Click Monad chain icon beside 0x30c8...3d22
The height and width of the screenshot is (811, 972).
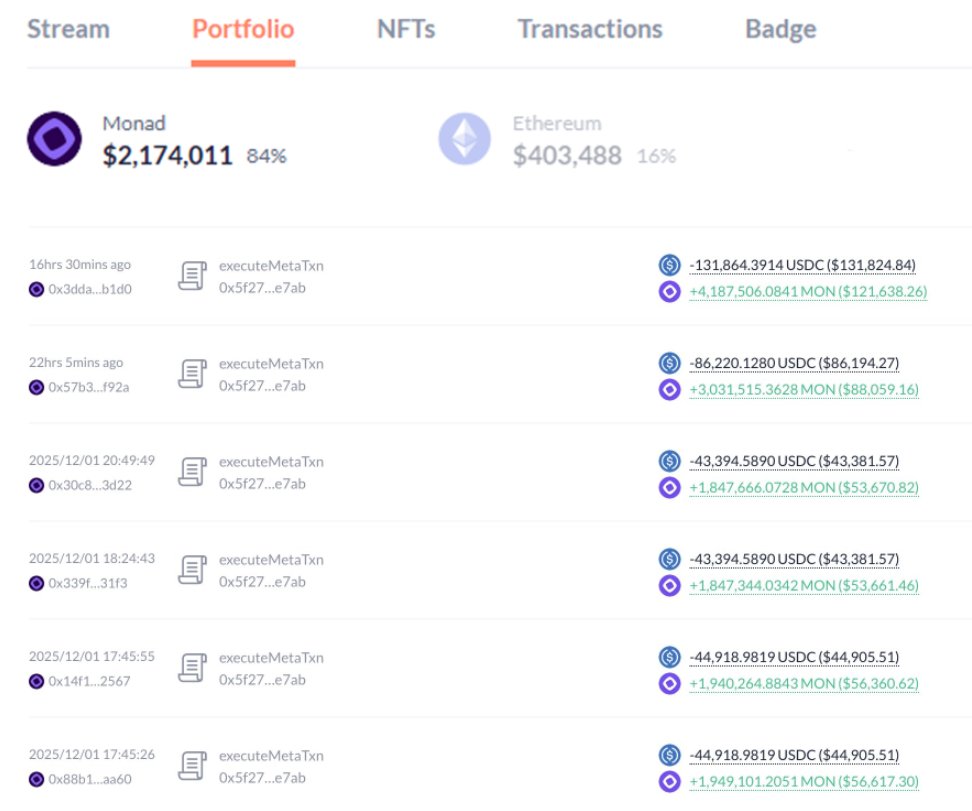pyautogui.click(x=37, y=485)
